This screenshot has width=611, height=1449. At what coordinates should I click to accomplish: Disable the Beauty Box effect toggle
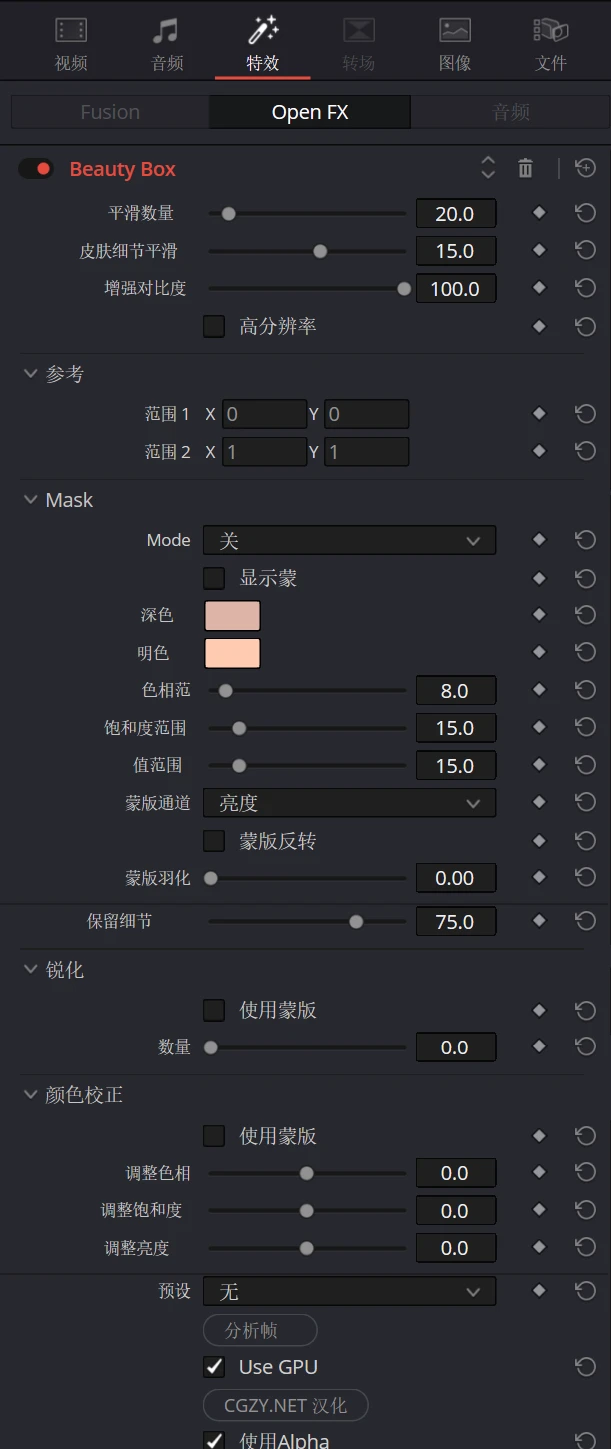pyautogui.click(x=36, y=169)
